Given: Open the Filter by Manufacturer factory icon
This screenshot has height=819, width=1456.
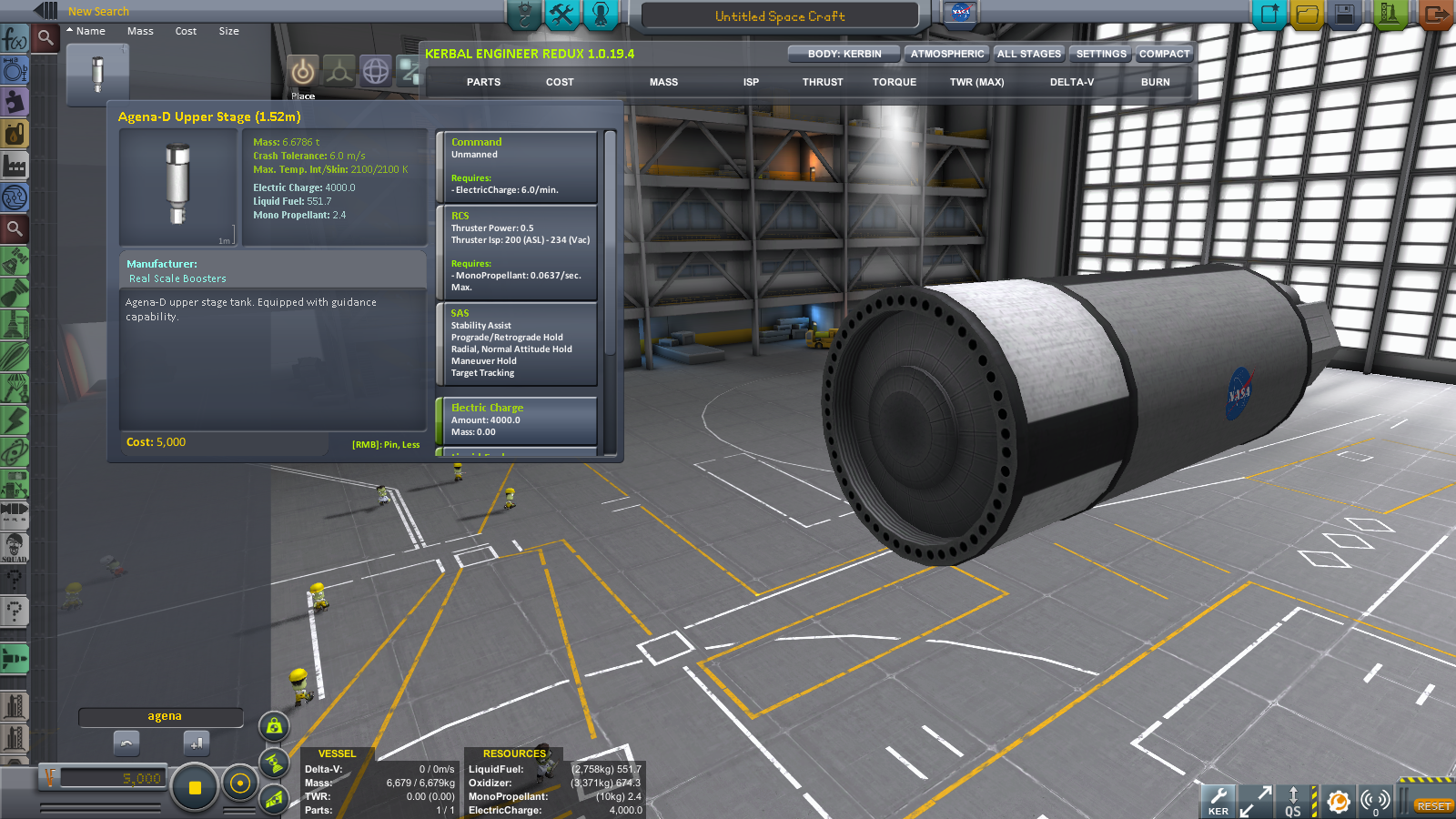Looking at the screenshot, I should tap(15, 166).
